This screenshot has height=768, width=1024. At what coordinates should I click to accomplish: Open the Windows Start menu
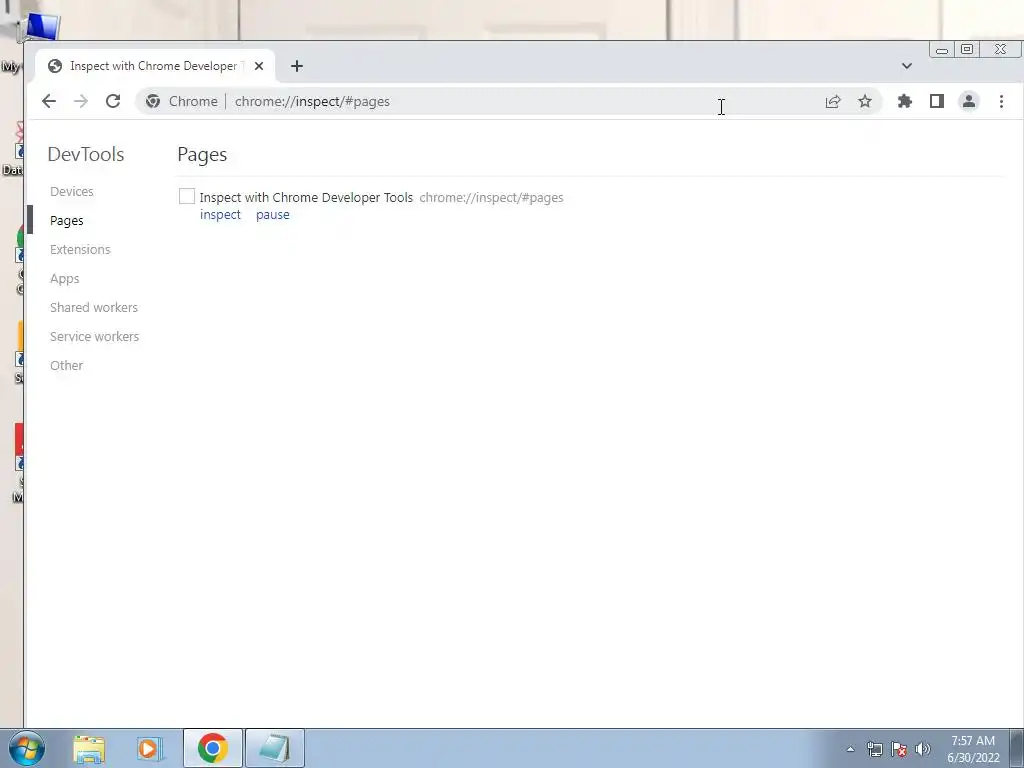[26, 748]
